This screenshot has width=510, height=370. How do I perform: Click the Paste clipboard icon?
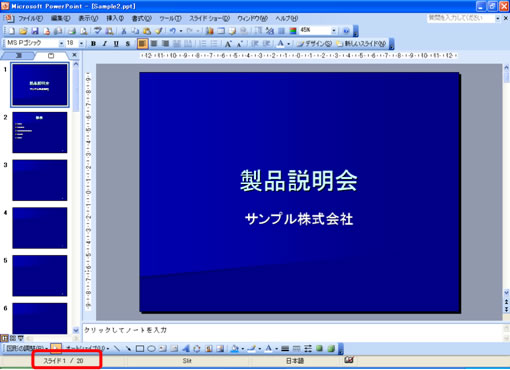pos(147,31)
